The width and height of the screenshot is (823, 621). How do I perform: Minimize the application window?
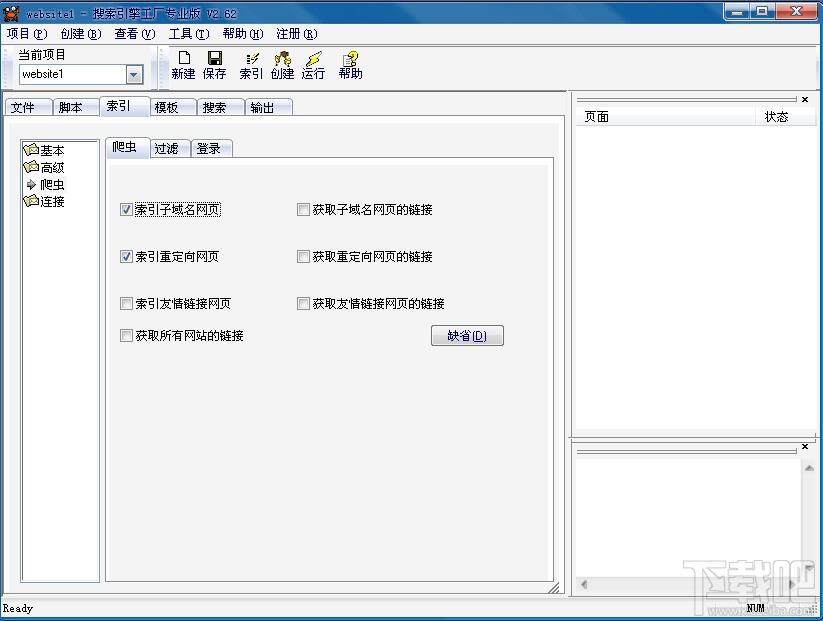coord(737,12)
